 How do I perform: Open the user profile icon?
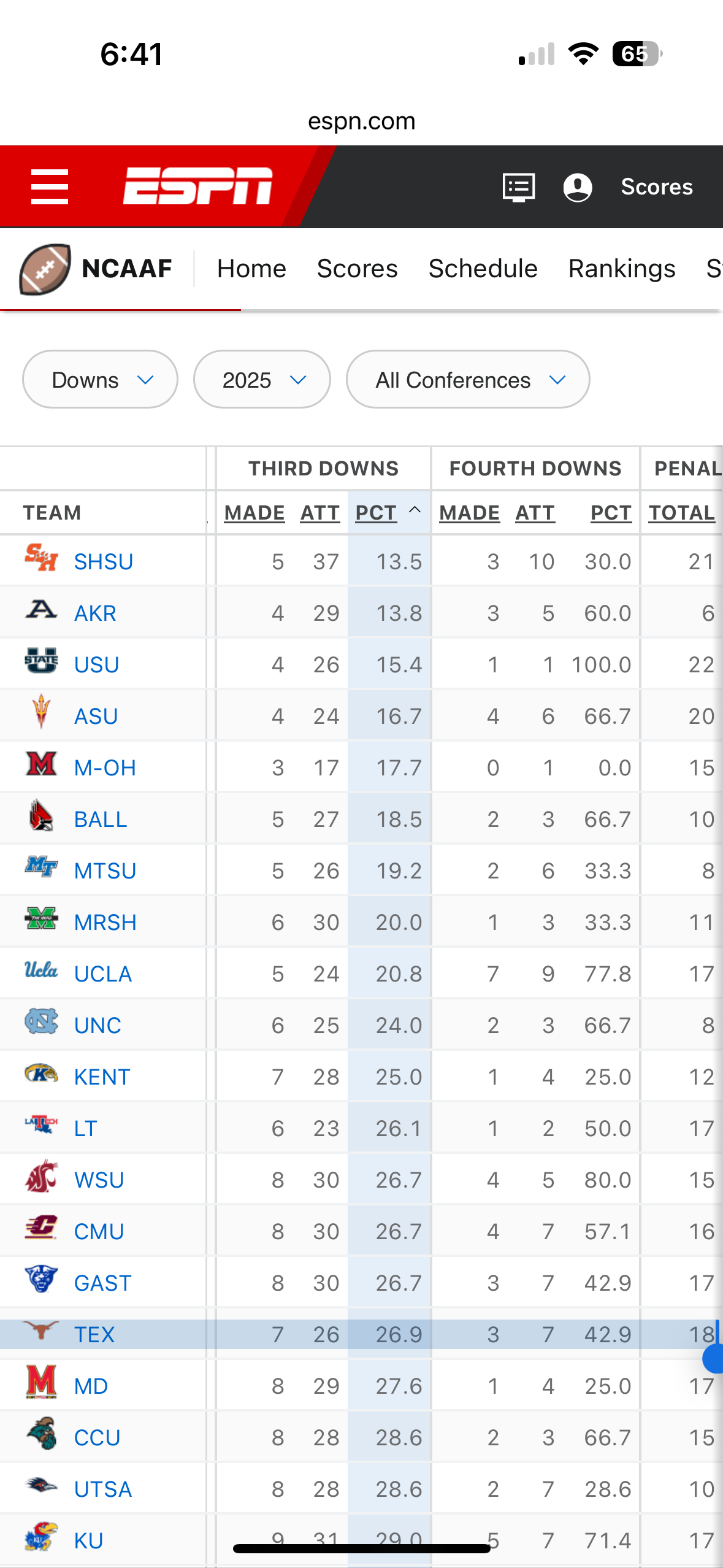pyautogui.click(x=578, y=187)
